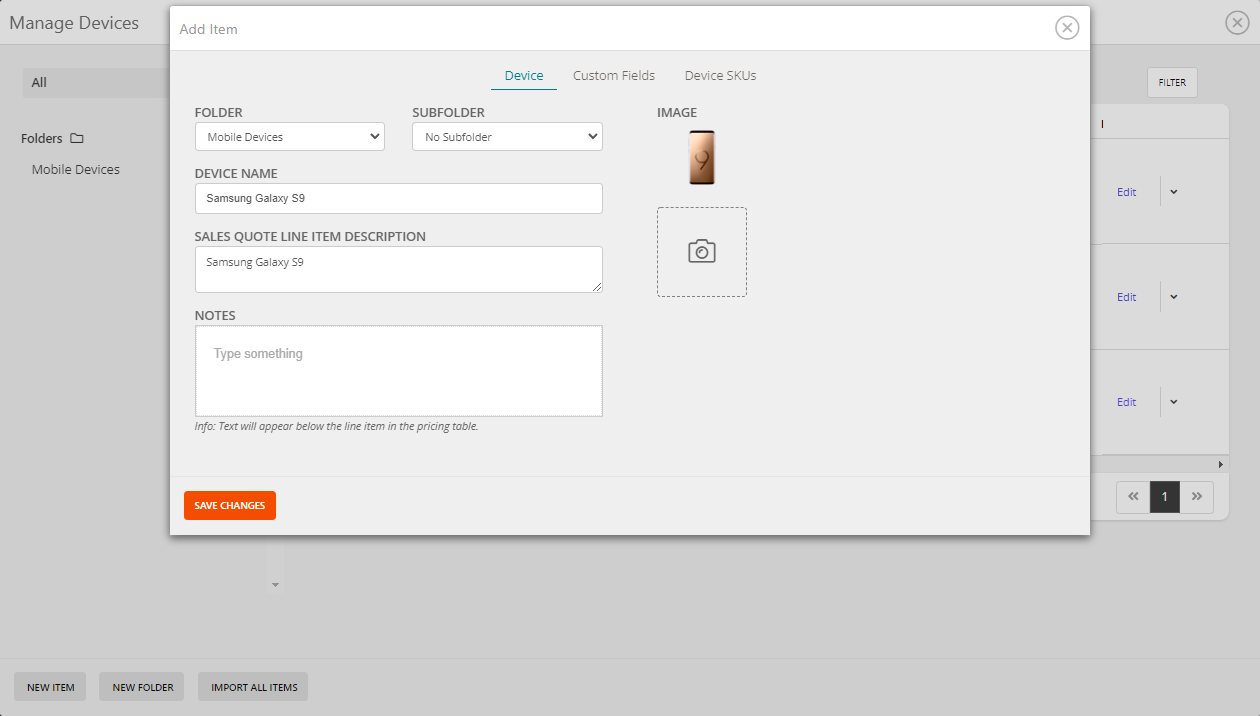Click the SAVE CHANGES button
This screenshot has height=716, width=1260.
point(229,505)
